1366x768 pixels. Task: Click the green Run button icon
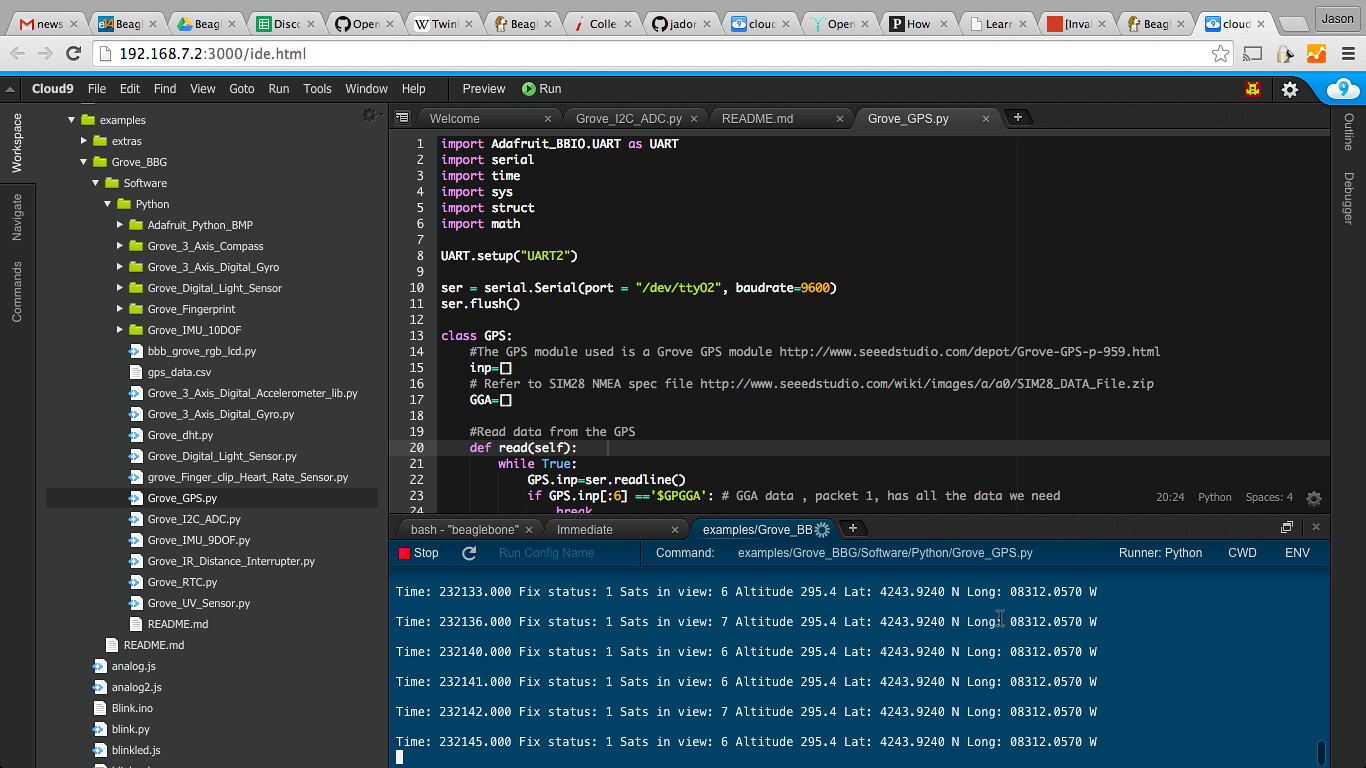529,89
